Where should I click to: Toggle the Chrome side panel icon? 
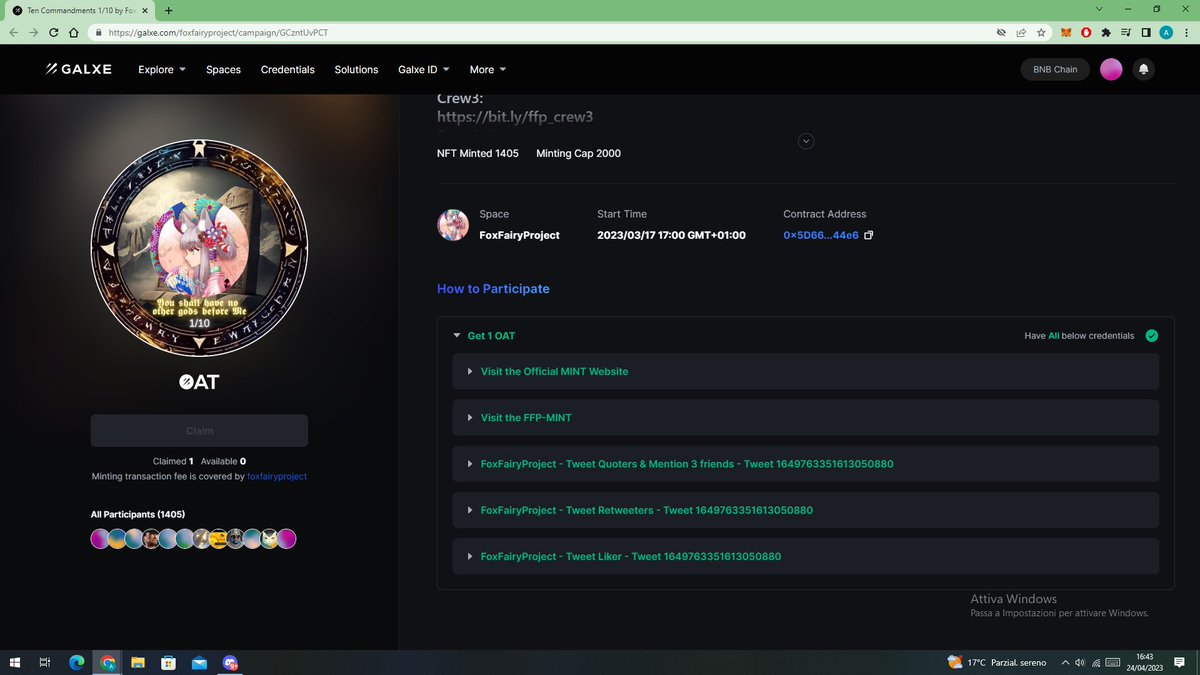tap(1146, 32)
